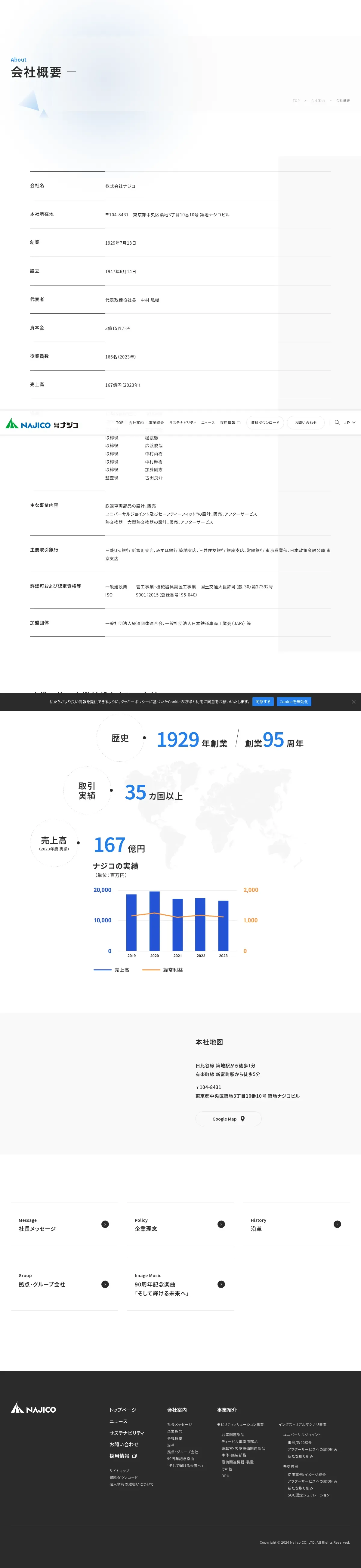Click the 3億15百万円 capital value
The image size is (361, 1568).
click(118, 328)
